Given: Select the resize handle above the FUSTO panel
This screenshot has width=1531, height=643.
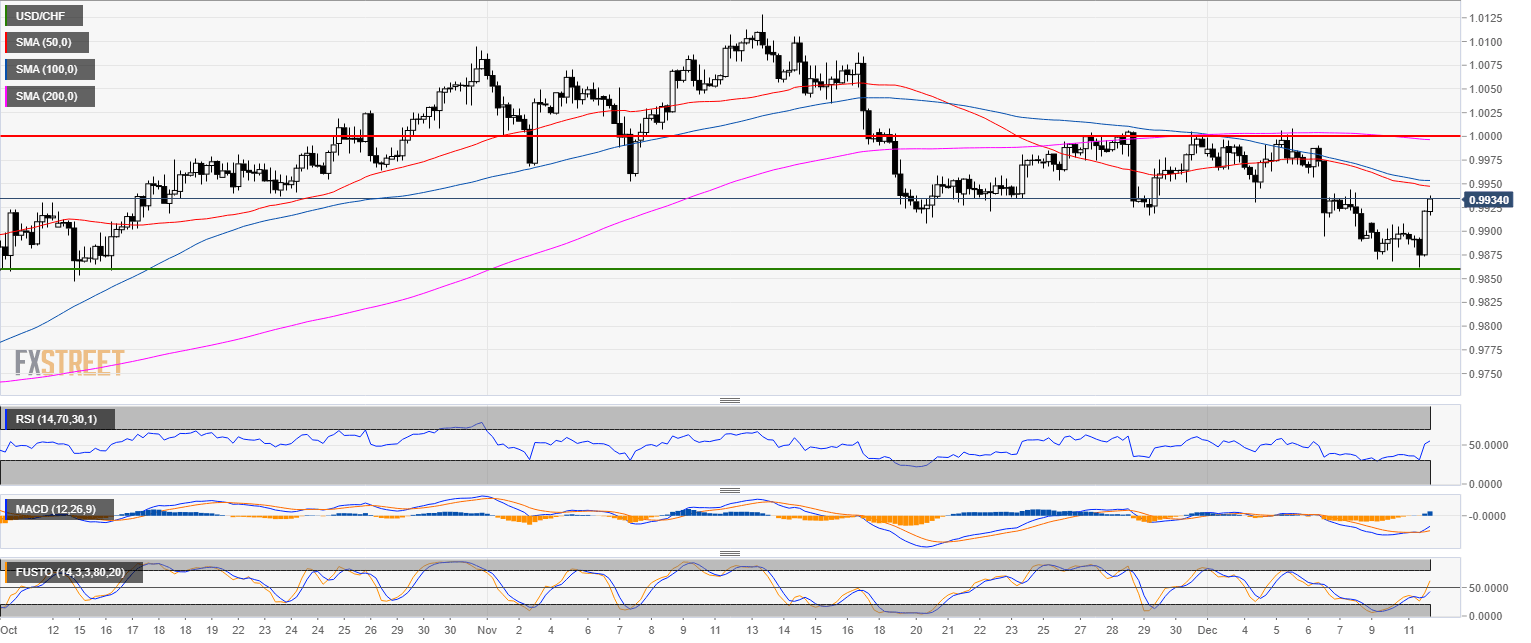Looking at the screenshot, I should [x=729, y=553].
